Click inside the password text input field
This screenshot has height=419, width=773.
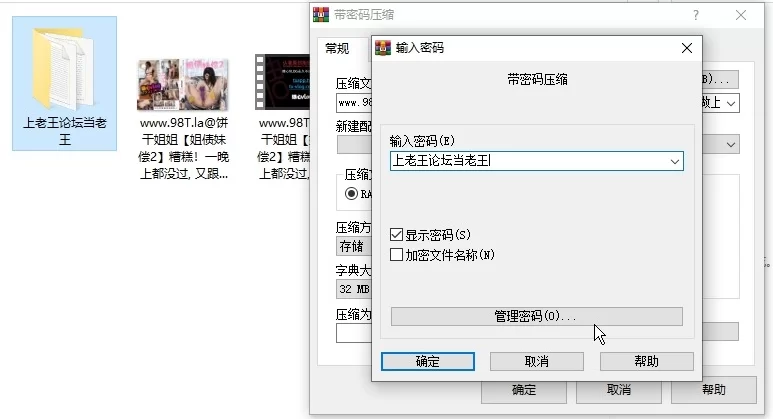pos(525,160)
